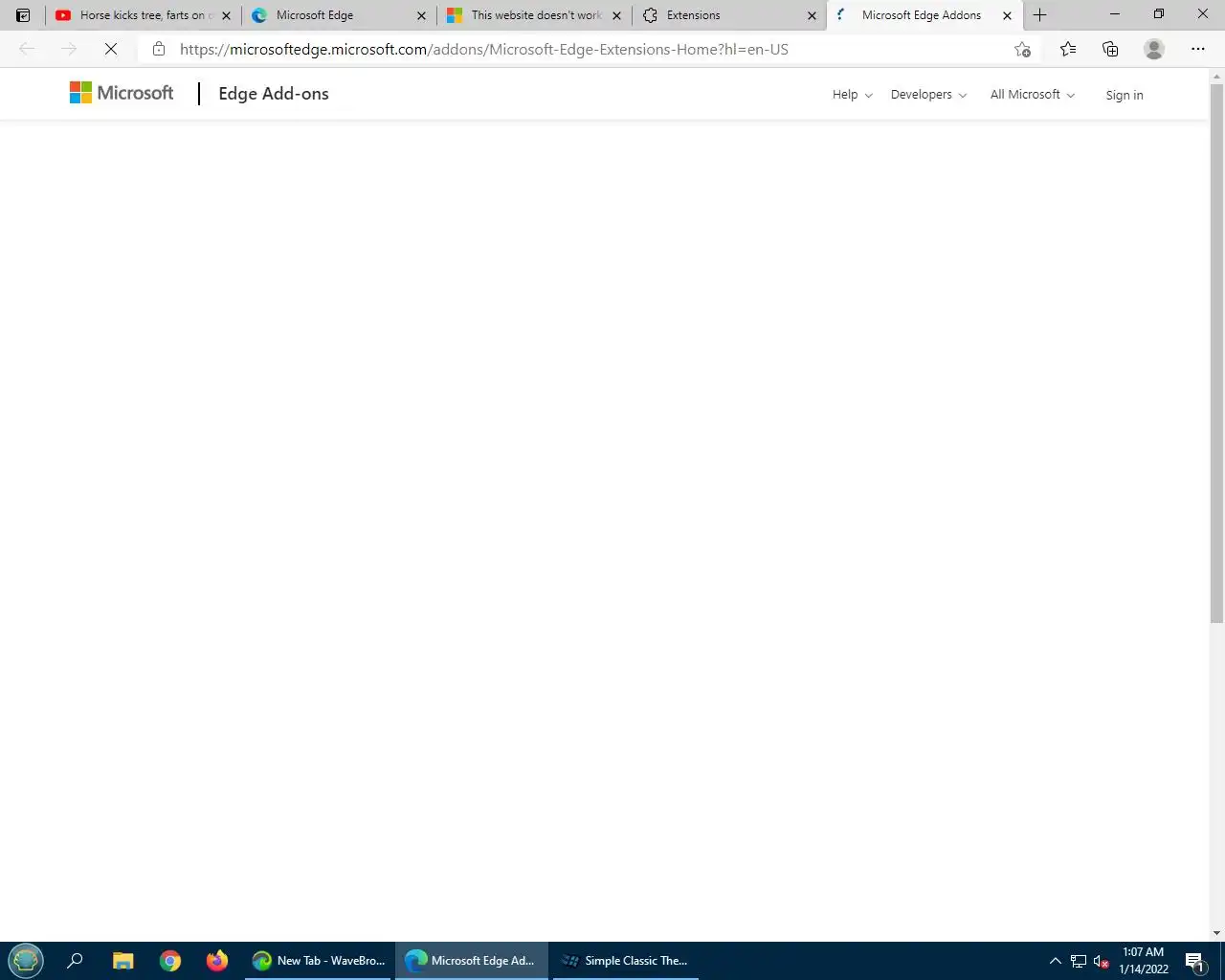Switch to 'Microsoft Edge Ad...' taskbar window
The image size is (1225, 980).
(472, 961)
